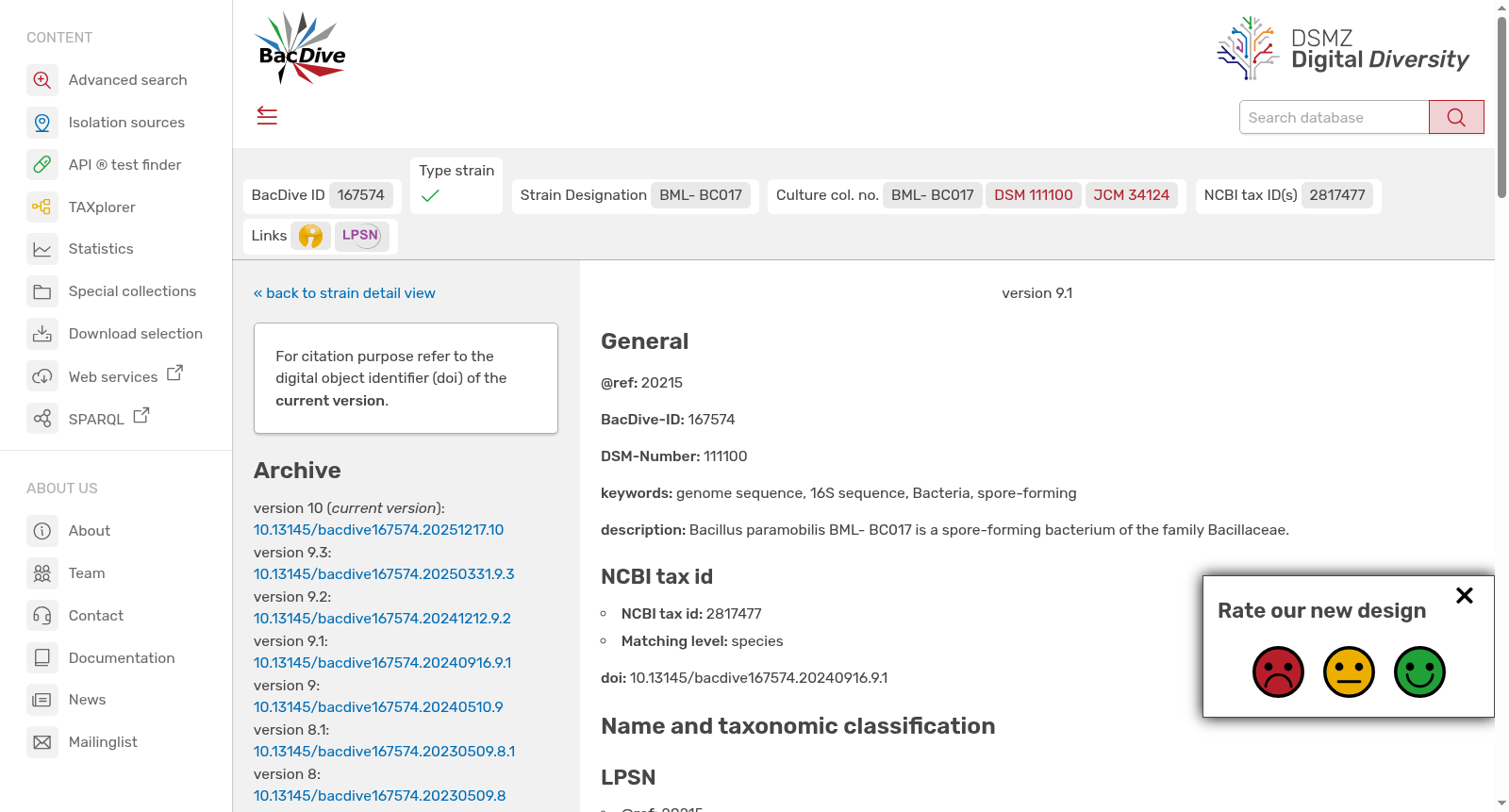Close the Rate our new design popup
The height and width of the screenshot is (812, 1509).
(x=1465, y=595)
